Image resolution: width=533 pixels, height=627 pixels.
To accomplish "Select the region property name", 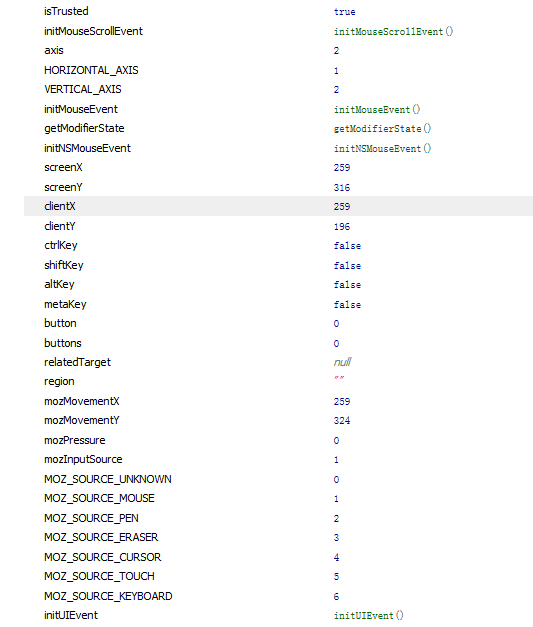I will (x=59, y=381).
